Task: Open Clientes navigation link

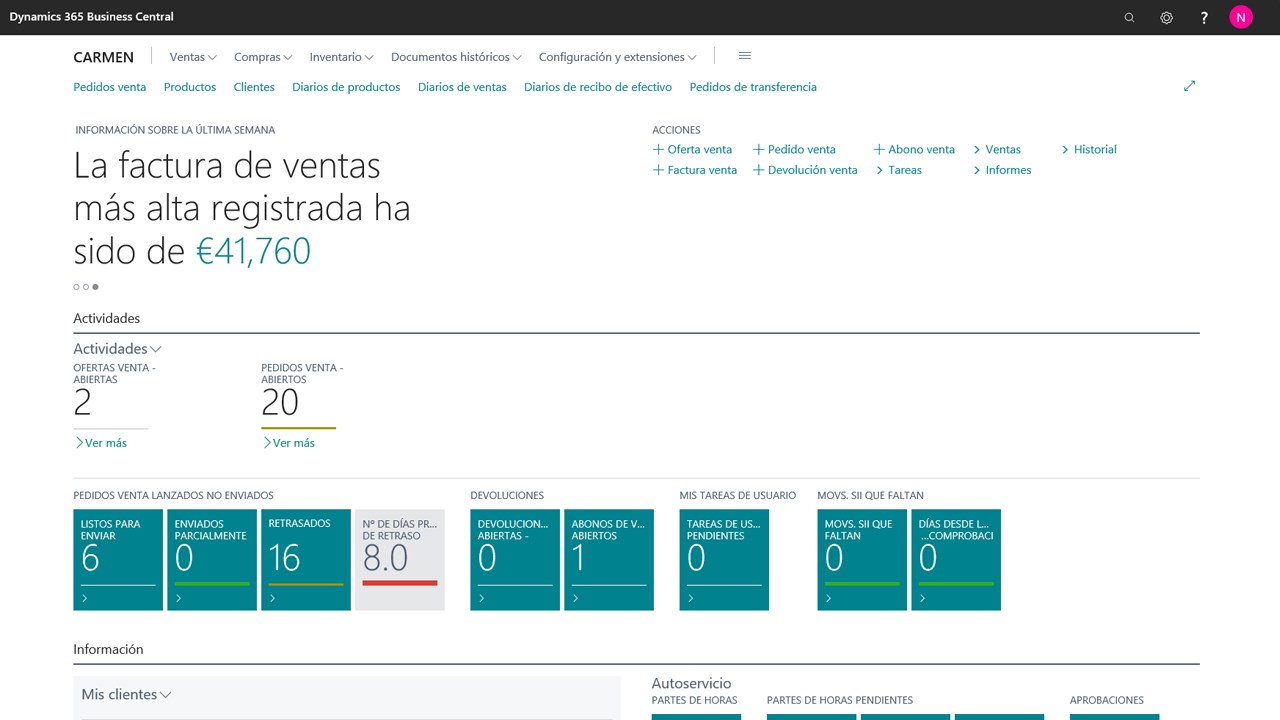Action: [254, 87]
